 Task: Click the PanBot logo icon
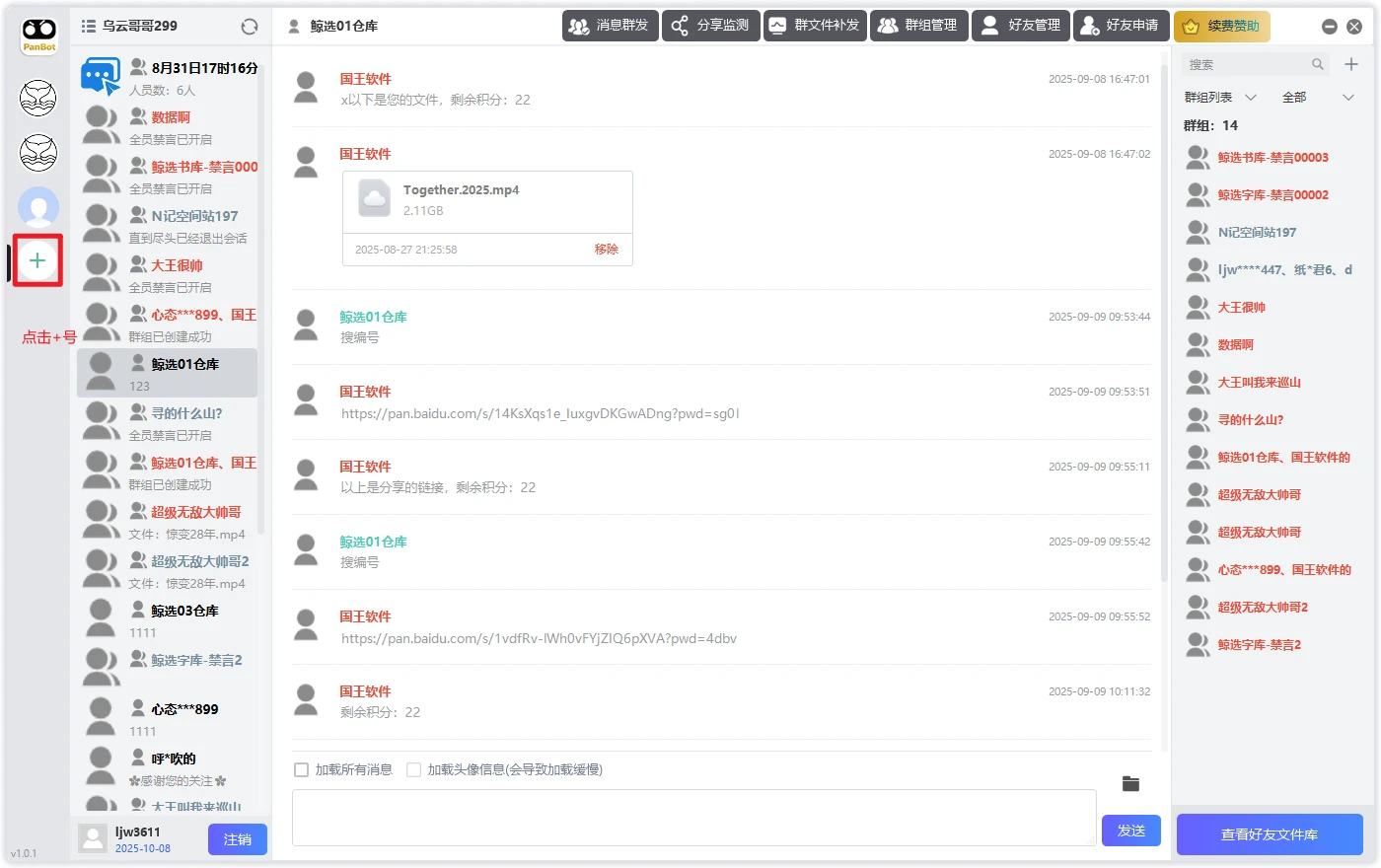[39, 36]
